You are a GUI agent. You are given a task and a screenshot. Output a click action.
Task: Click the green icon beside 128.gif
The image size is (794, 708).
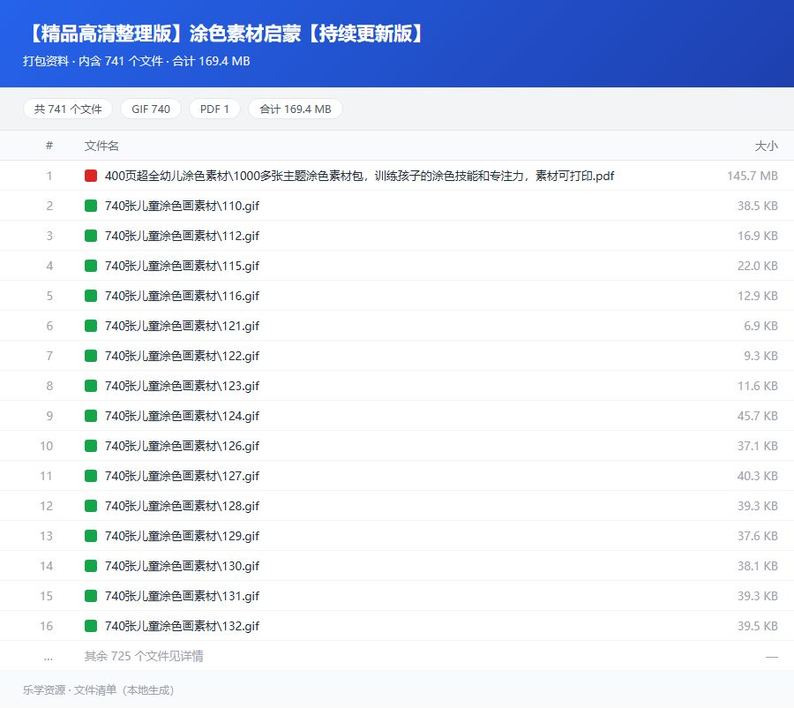[91, 506]
